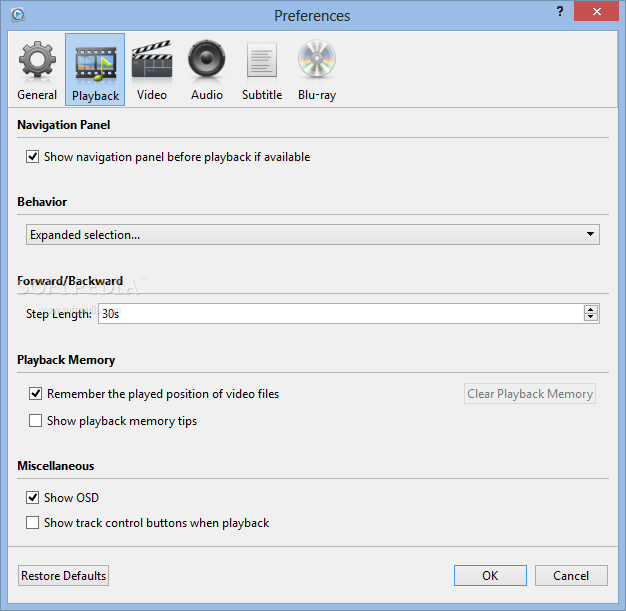Close the Preferences dialog
This screenshot has height=611, width=626.
click(596, 11)
